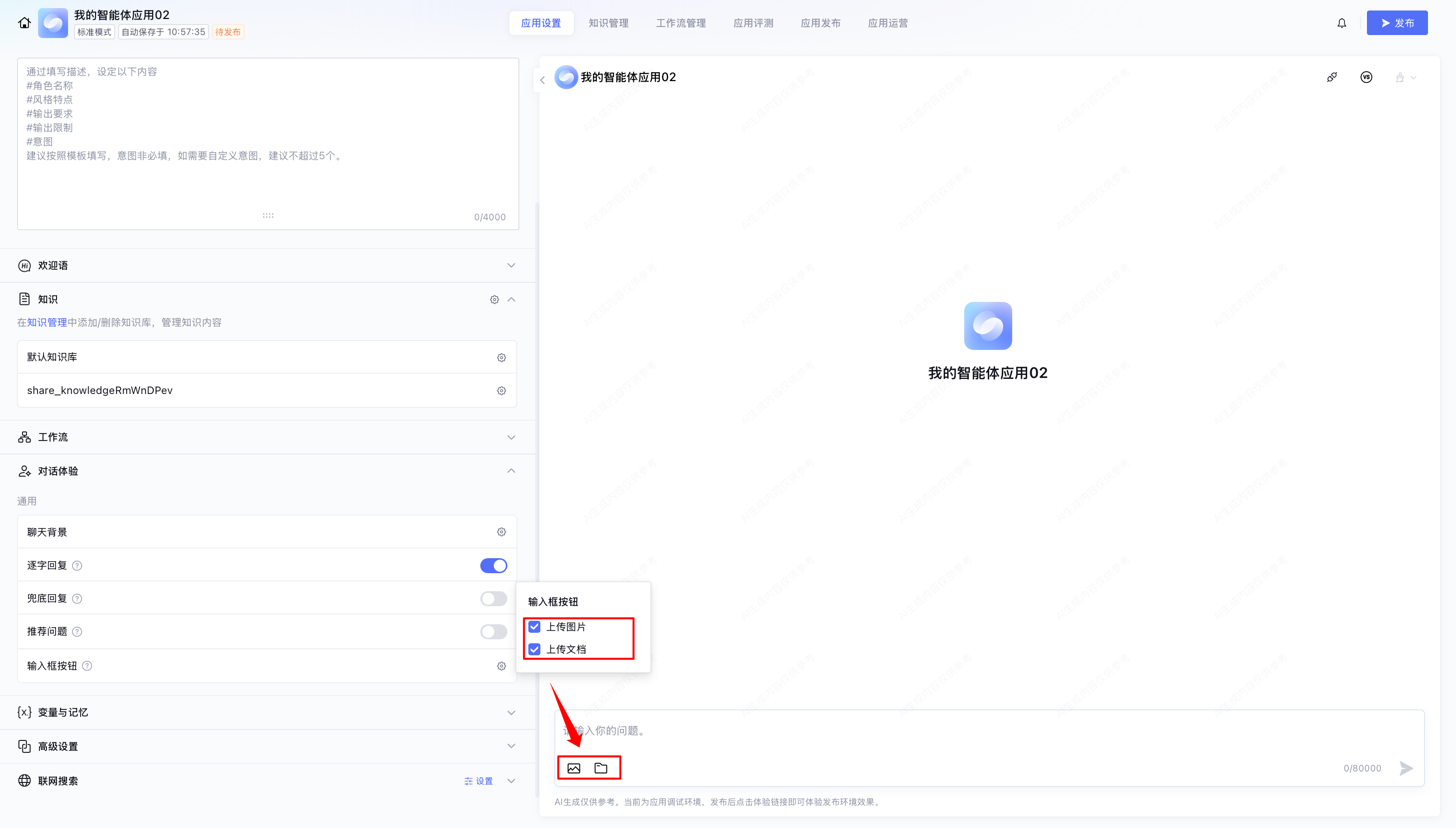Screen dimensions: 1456x828
Task: Uncheck the 上传文档 checkbox
Action: tap(534, 649)
